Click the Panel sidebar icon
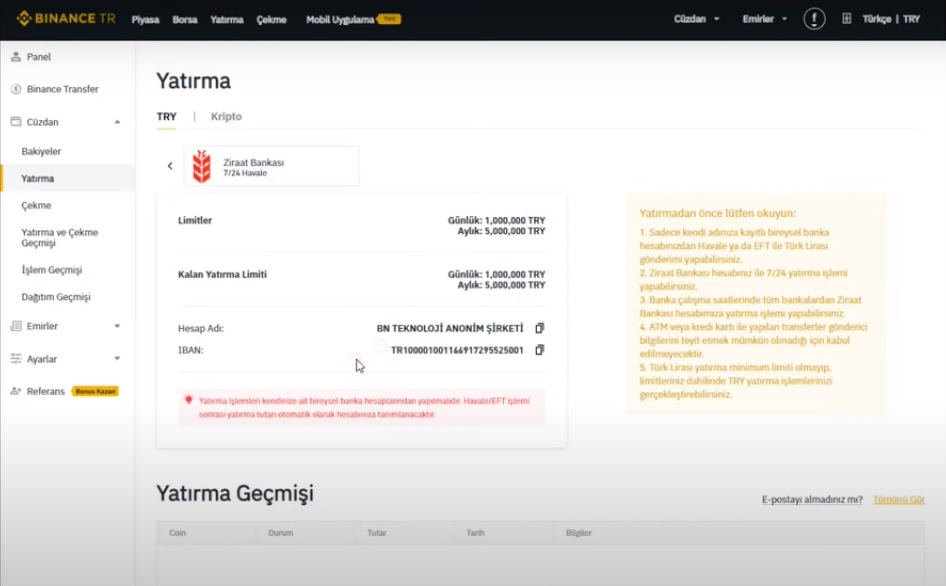 [x=16, y=57]
